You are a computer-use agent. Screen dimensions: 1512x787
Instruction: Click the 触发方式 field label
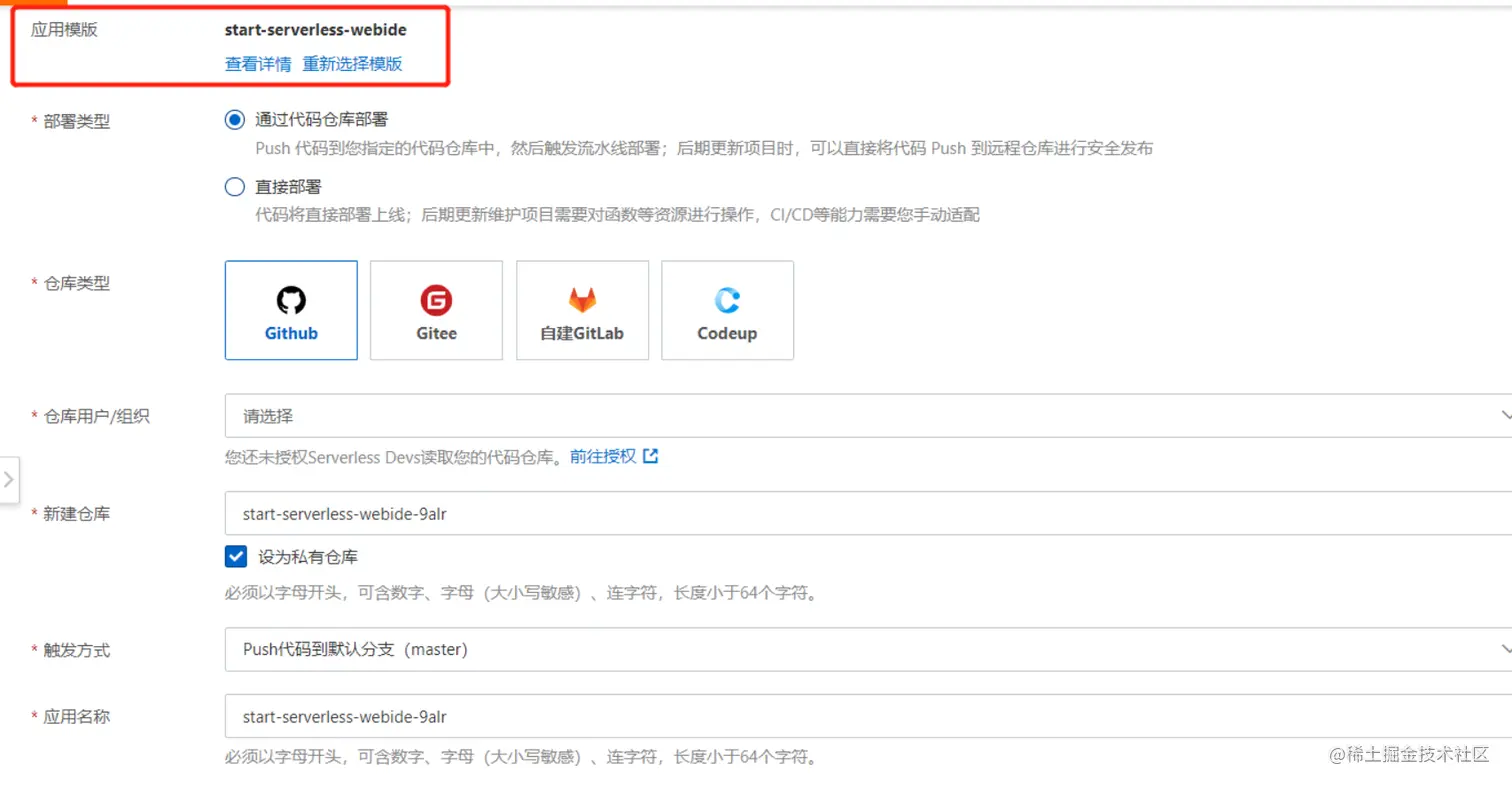coord(76,650)
